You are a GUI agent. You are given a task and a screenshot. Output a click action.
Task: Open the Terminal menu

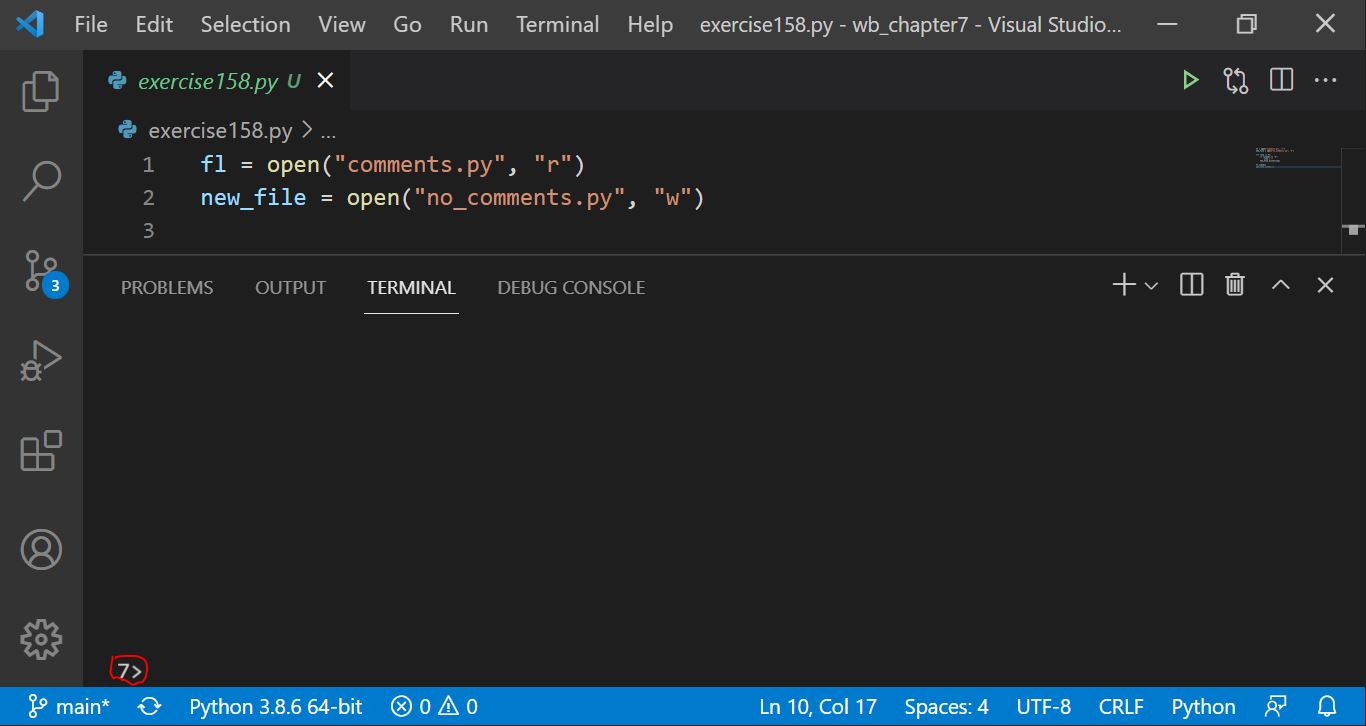557,24
